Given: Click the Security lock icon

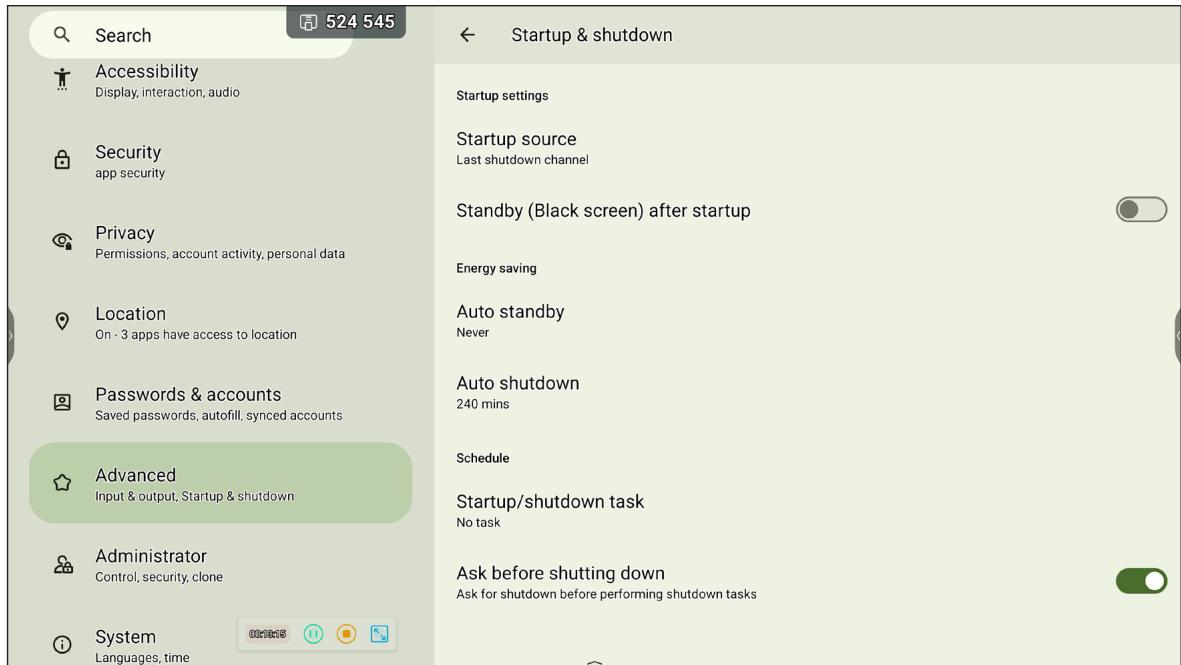Looking at the screenshot, I should click(x=62, y=160).
